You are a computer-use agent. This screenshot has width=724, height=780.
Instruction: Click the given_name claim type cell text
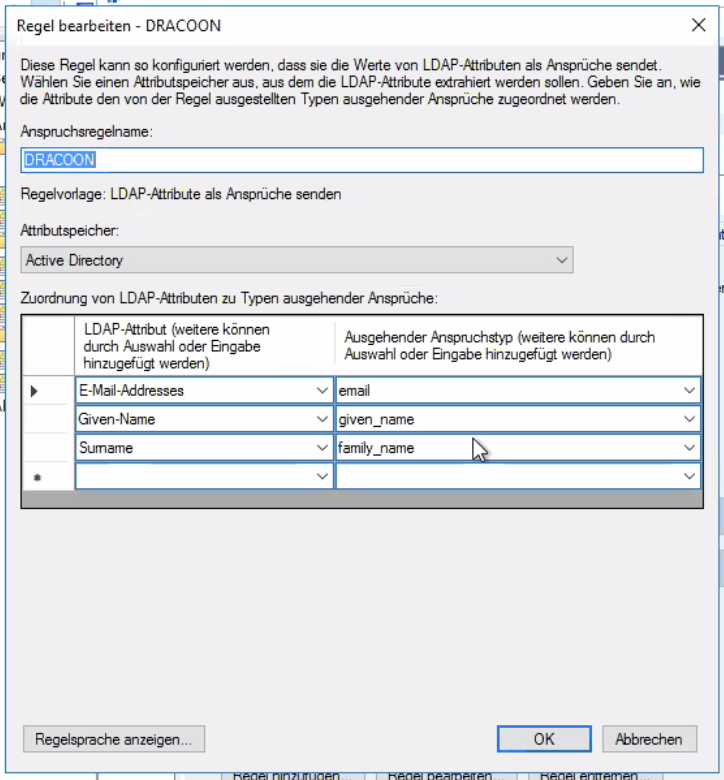click(376, 420)
